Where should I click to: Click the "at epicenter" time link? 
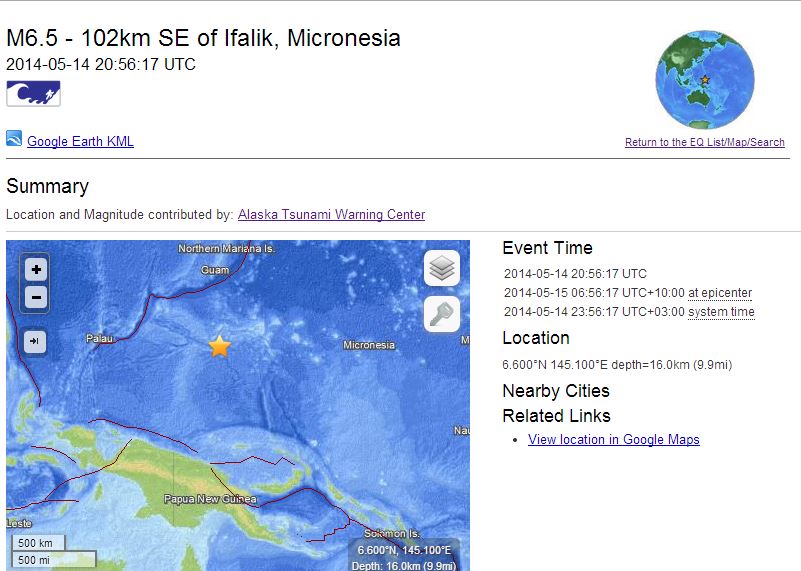click(720, 293)
